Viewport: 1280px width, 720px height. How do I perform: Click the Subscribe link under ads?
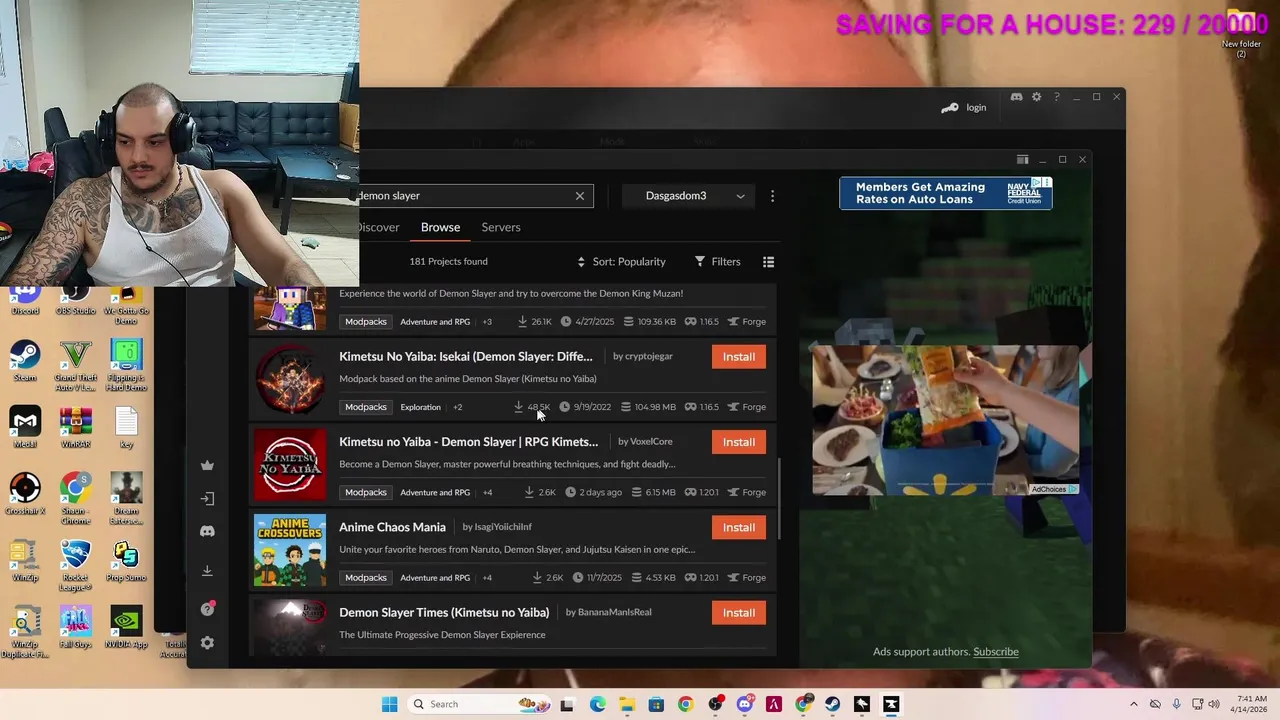coord(996,652)
